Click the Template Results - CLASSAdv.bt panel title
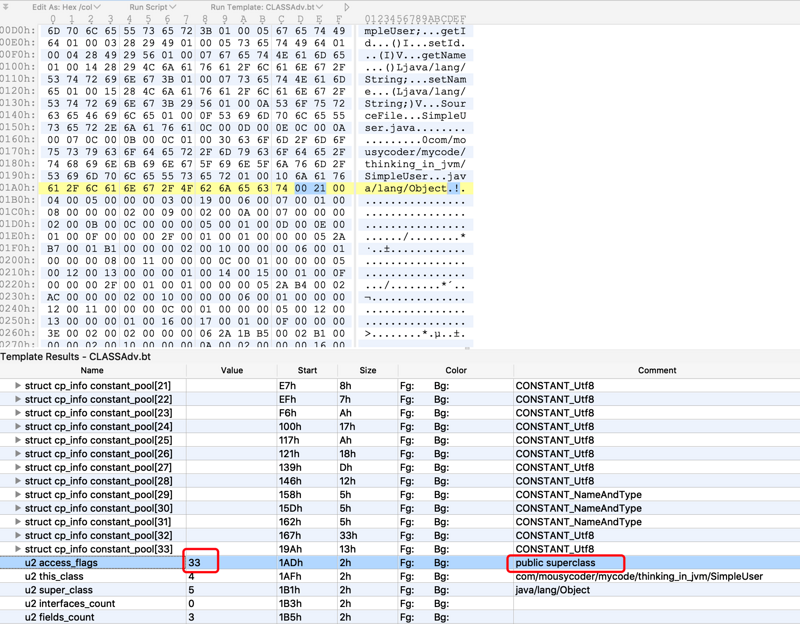The height and width of the screenshot is (624, 800). (x=76, y=357)
